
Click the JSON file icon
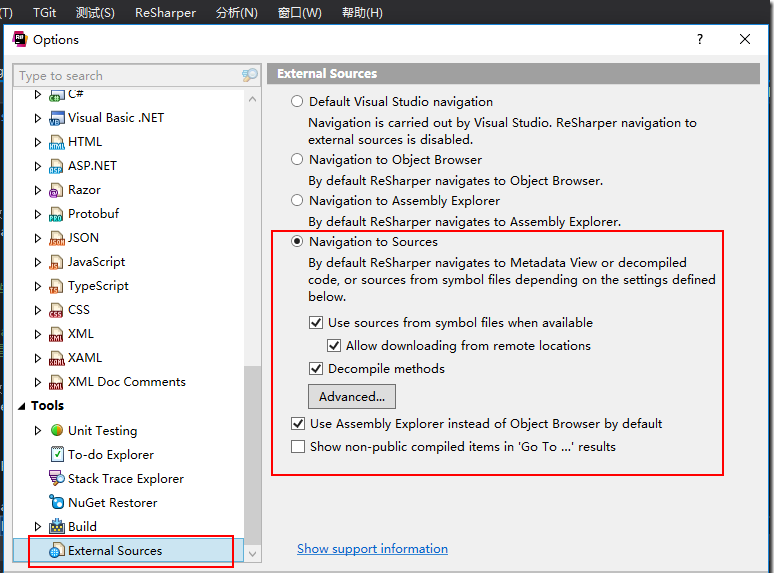pos(56,238)
